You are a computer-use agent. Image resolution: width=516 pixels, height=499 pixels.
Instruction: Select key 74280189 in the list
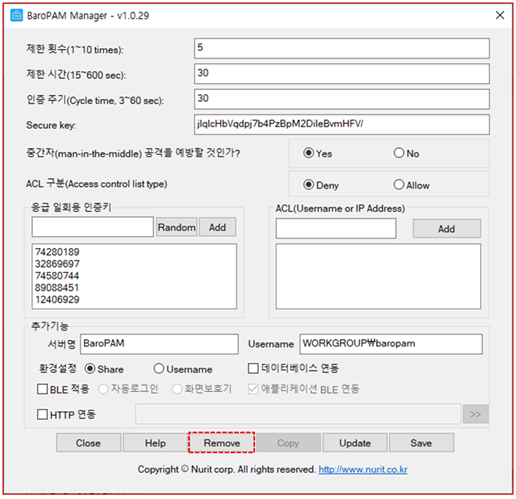coord(57,252)
